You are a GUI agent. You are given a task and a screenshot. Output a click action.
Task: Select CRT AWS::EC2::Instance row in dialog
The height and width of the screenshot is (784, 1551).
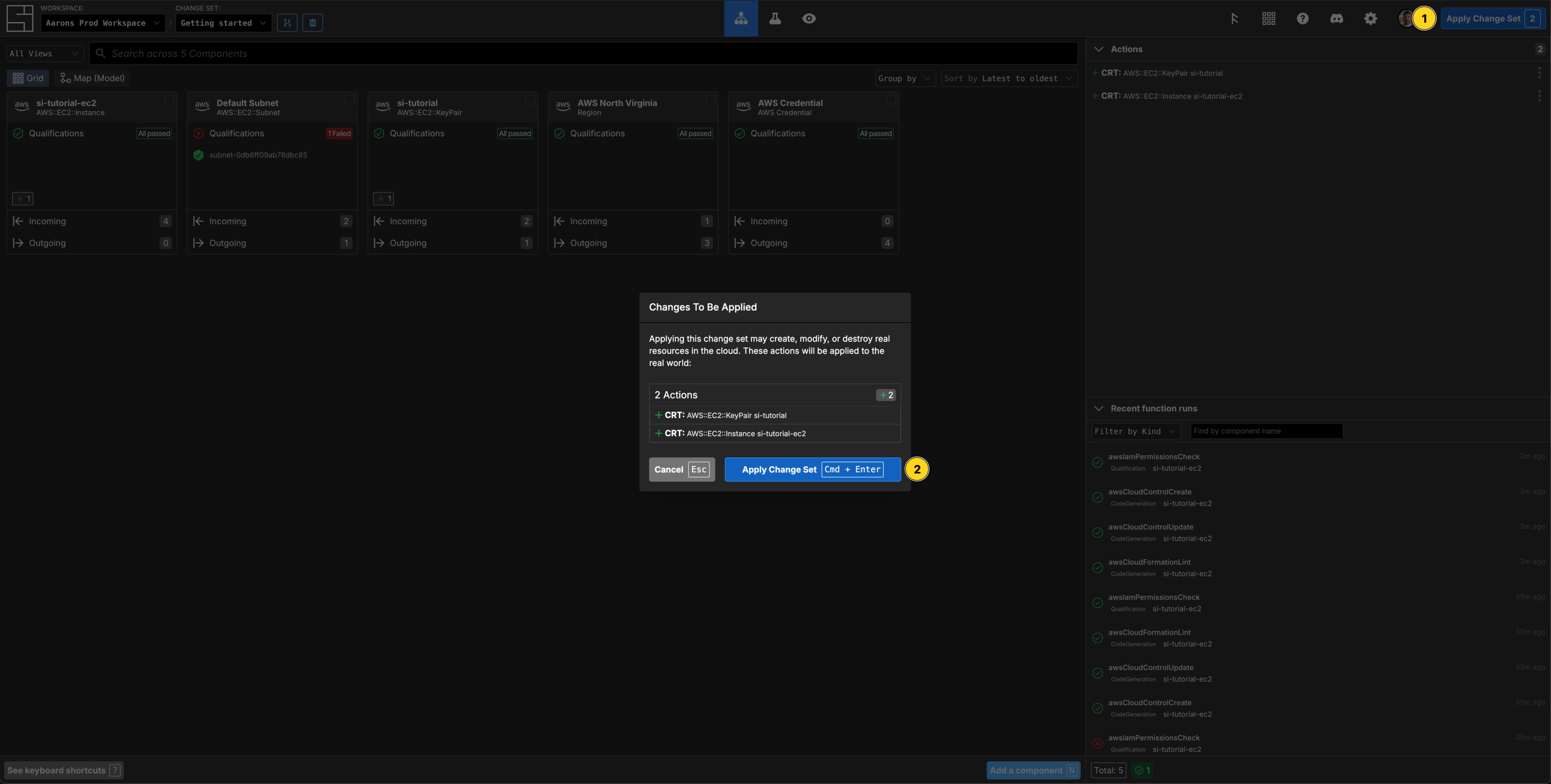point(774,433)
